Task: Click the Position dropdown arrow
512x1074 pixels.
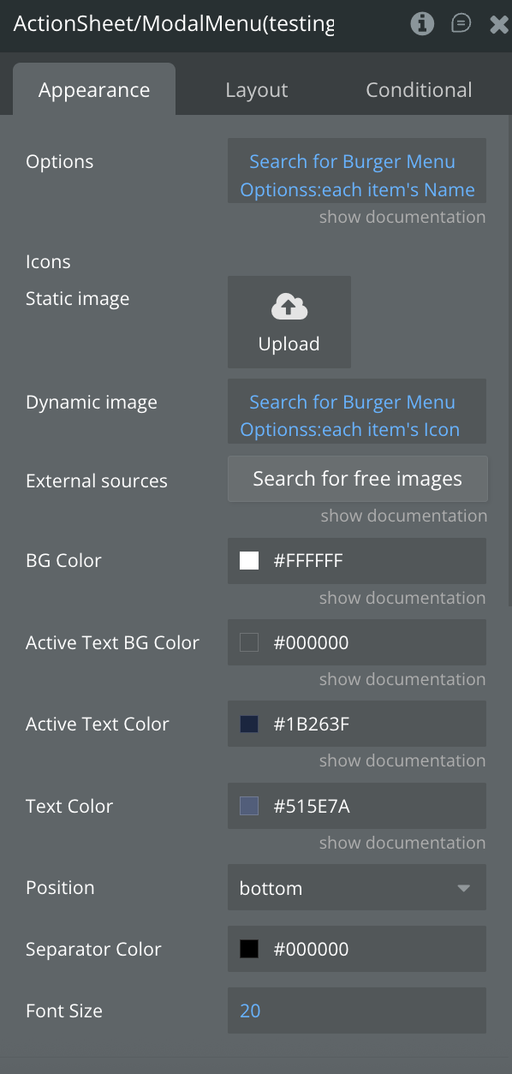Action: [x=463, y=888]
